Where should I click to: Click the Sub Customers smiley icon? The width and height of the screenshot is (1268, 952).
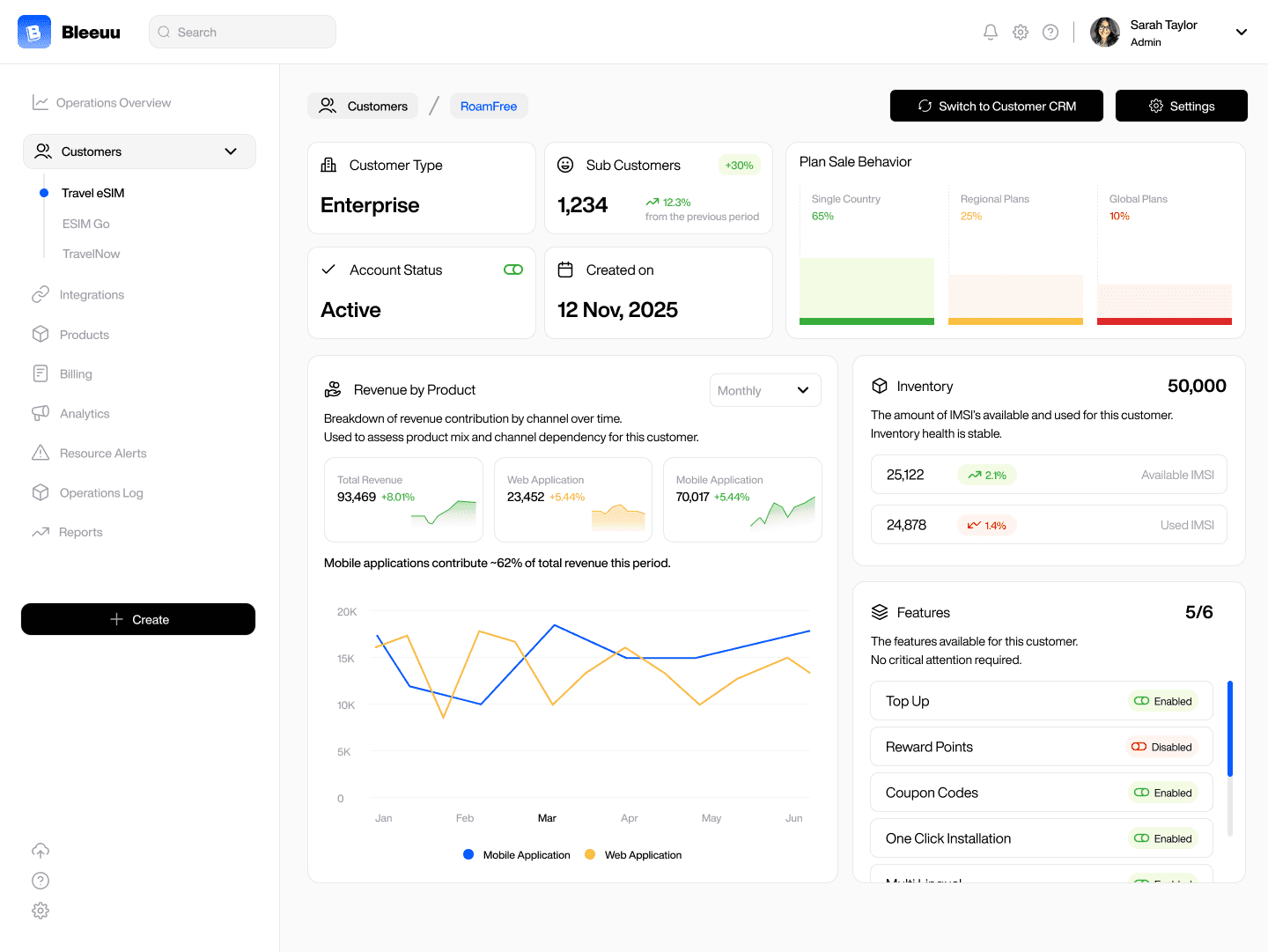point(565,165)
